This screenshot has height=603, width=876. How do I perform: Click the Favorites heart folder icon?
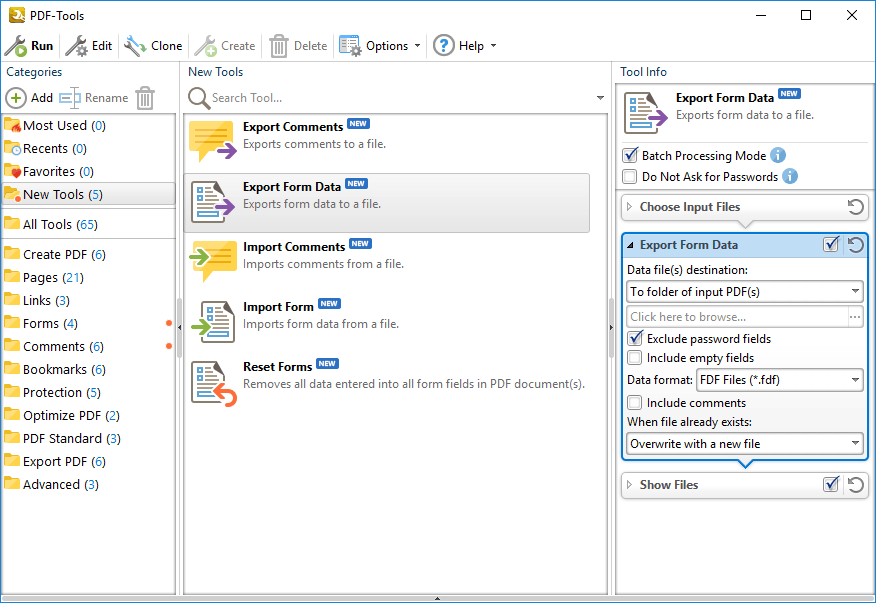[x=12, y=171]
